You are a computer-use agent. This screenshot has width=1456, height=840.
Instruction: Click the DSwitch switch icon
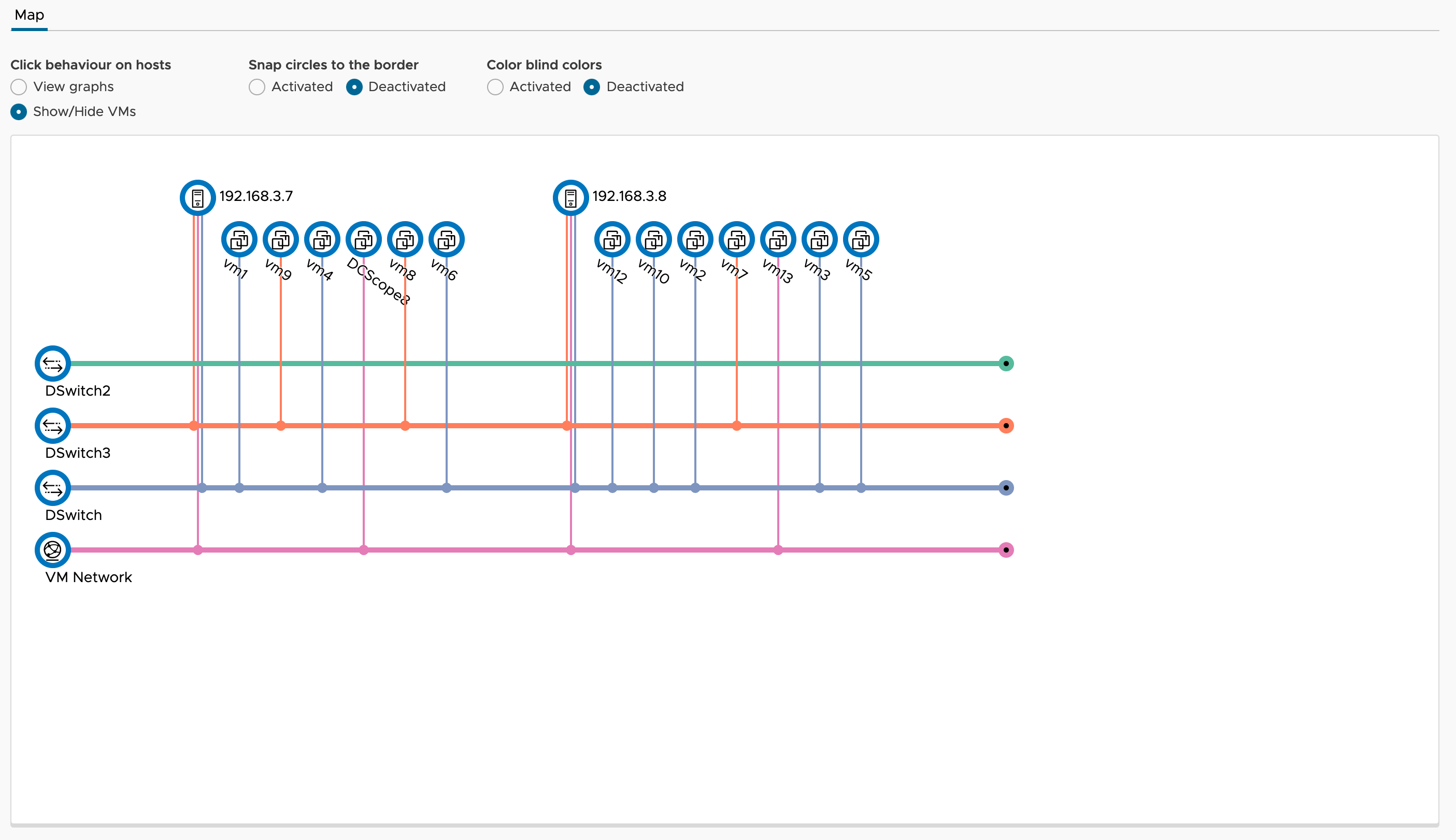(x=53, y=488)
